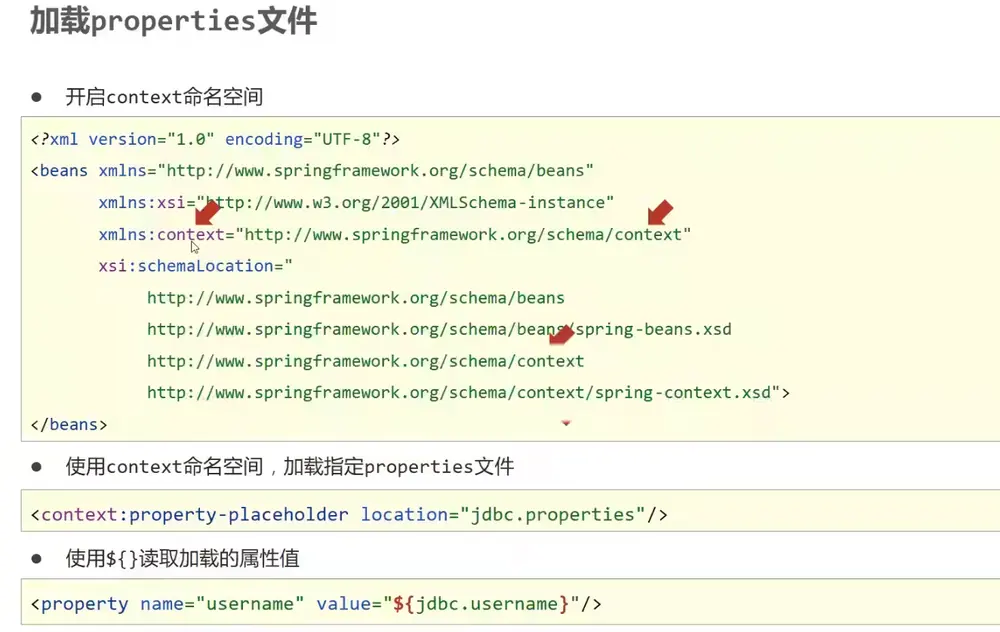
Task: Select the XMLSchema-instance URL value
Action: (405, 203)
